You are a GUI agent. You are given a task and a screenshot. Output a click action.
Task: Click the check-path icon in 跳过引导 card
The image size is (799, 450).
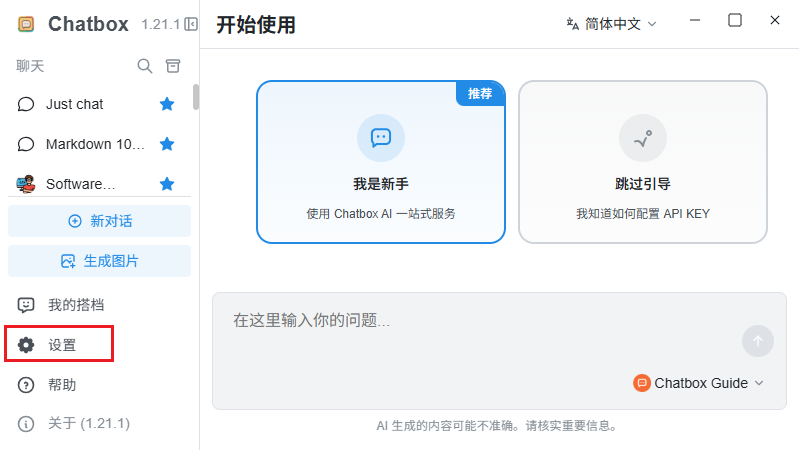click(643, 138)
